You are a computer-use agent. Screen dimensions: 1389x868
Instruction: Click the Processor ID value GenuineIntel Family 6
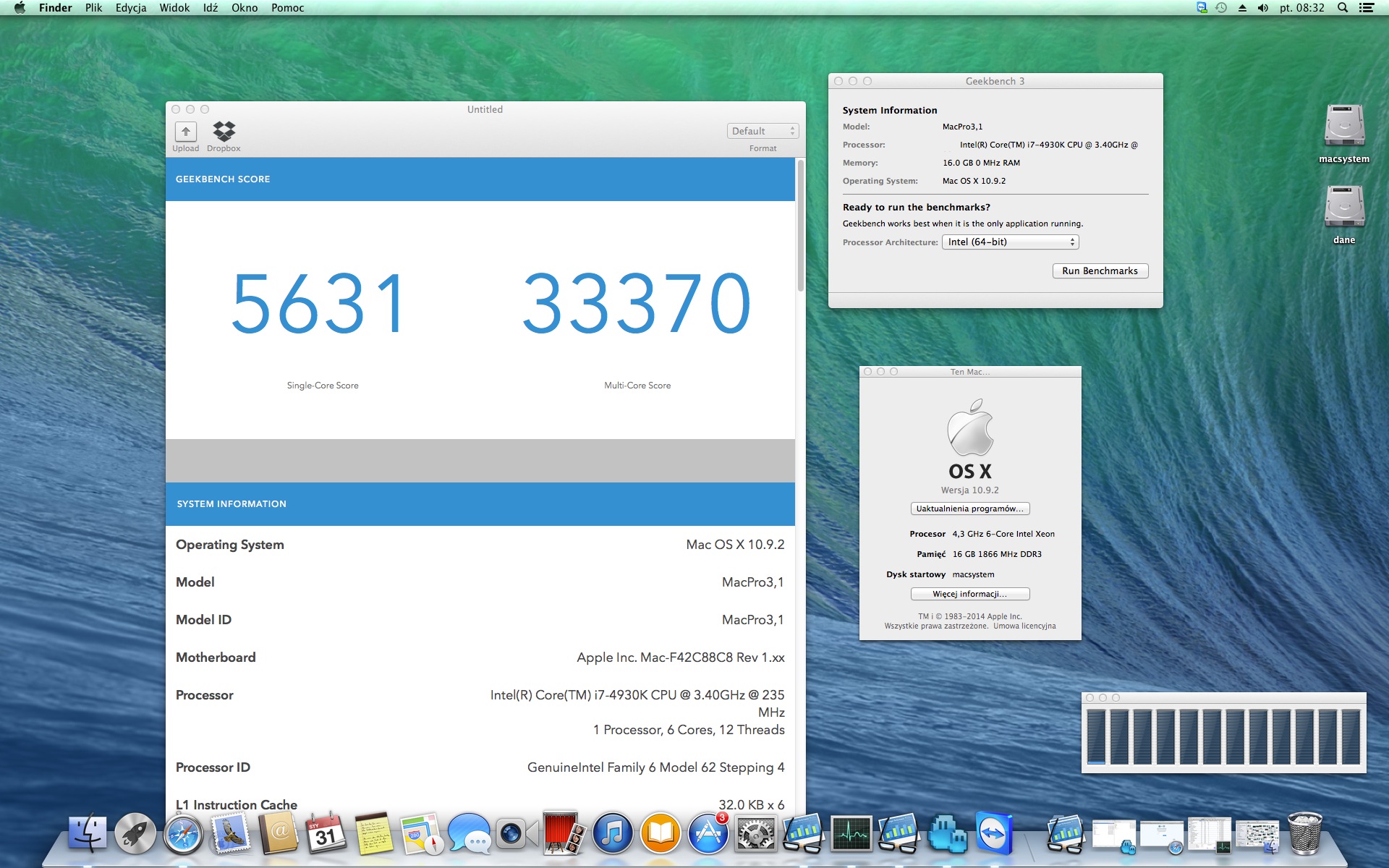point(656,767)
